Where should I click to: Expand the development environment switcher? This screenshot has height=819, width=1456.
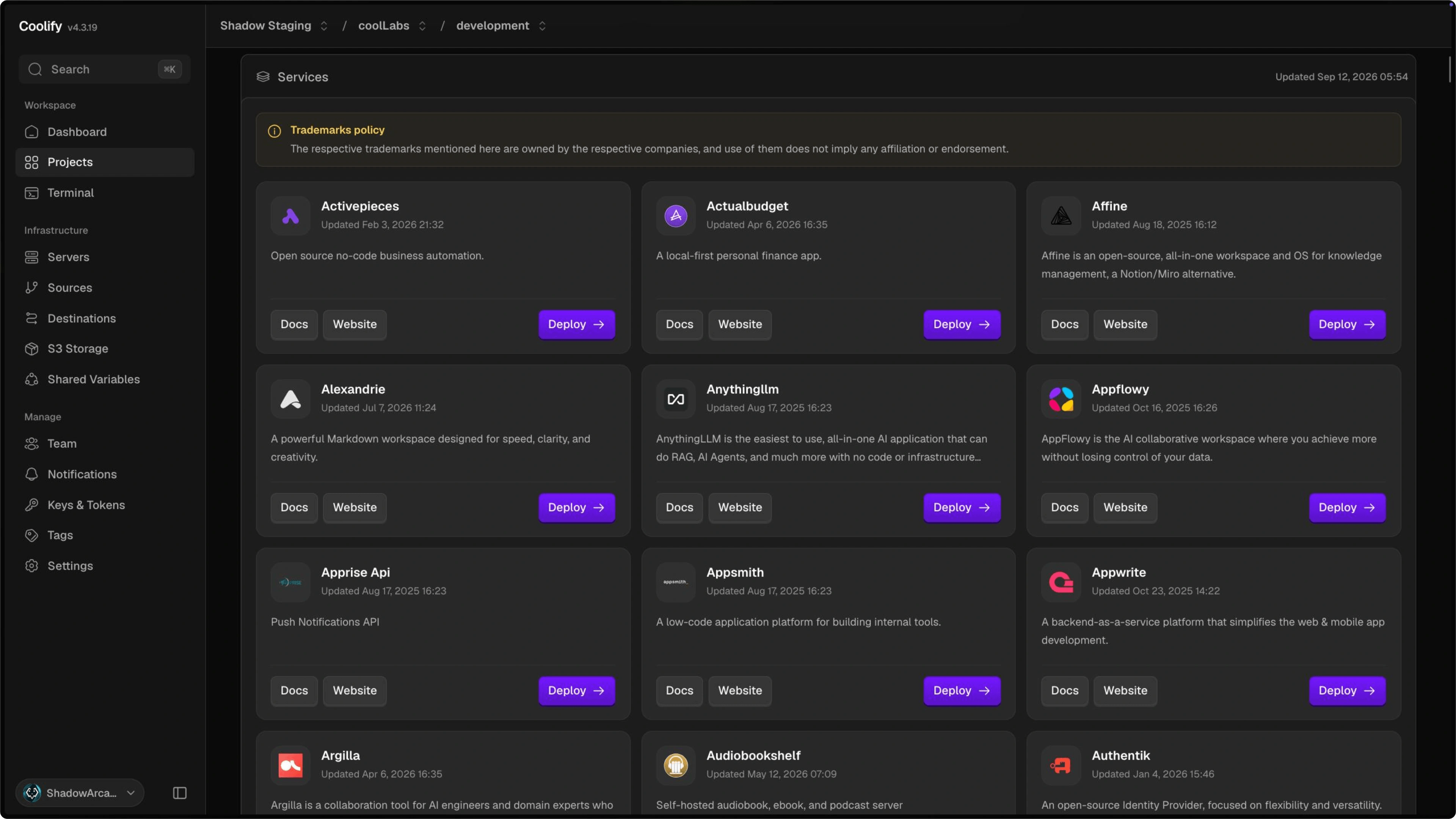point(542,26)
